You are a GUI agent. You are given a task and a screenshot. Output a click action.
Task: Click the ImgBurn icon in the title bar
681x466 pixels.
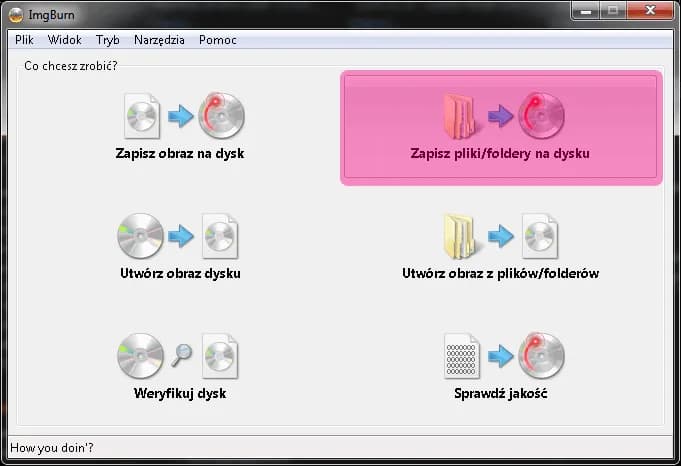click(x=17, y=14)
